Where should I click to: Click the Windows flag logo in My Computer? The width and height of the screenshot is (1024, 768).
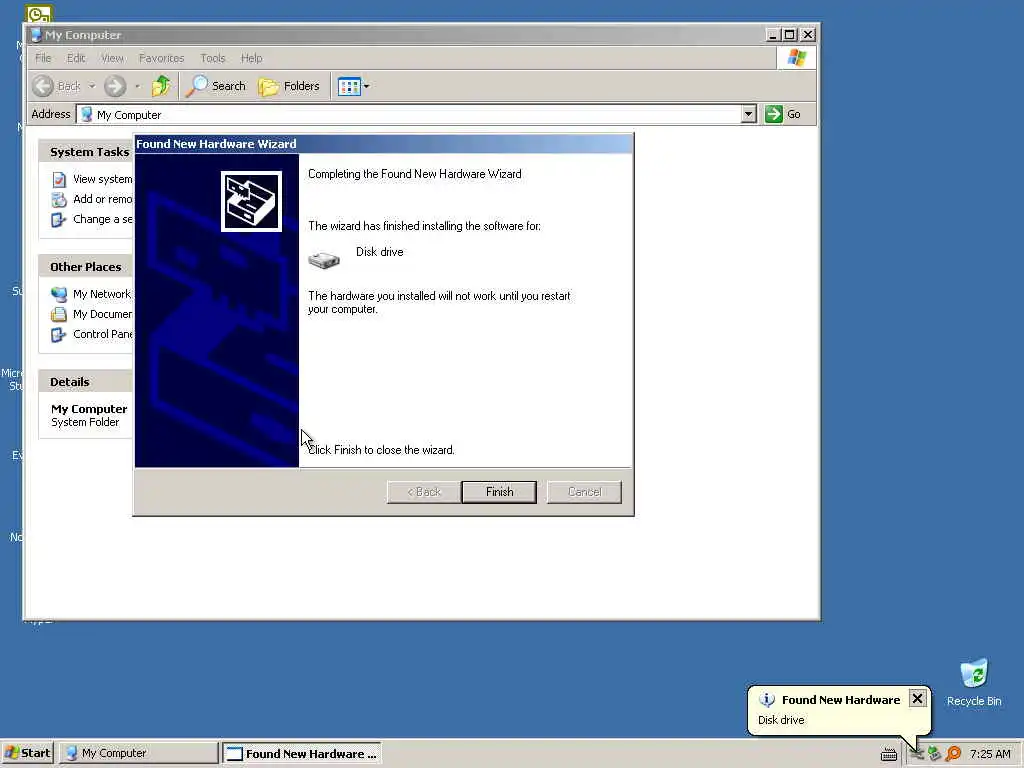click(x=796, y=57)
